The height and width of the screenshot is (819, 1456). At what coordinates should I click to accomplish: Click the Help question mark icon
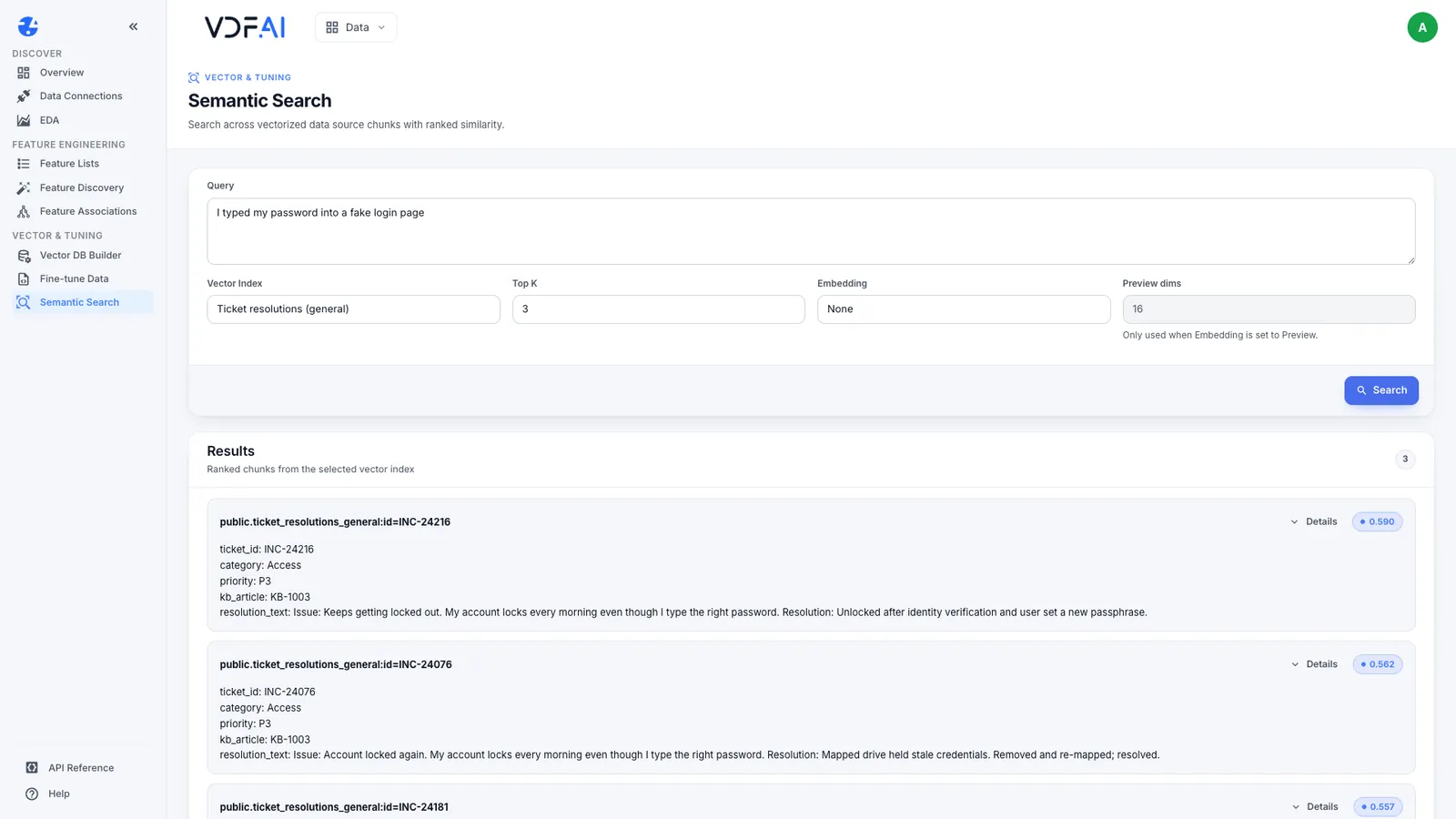[x=32, y=794]
